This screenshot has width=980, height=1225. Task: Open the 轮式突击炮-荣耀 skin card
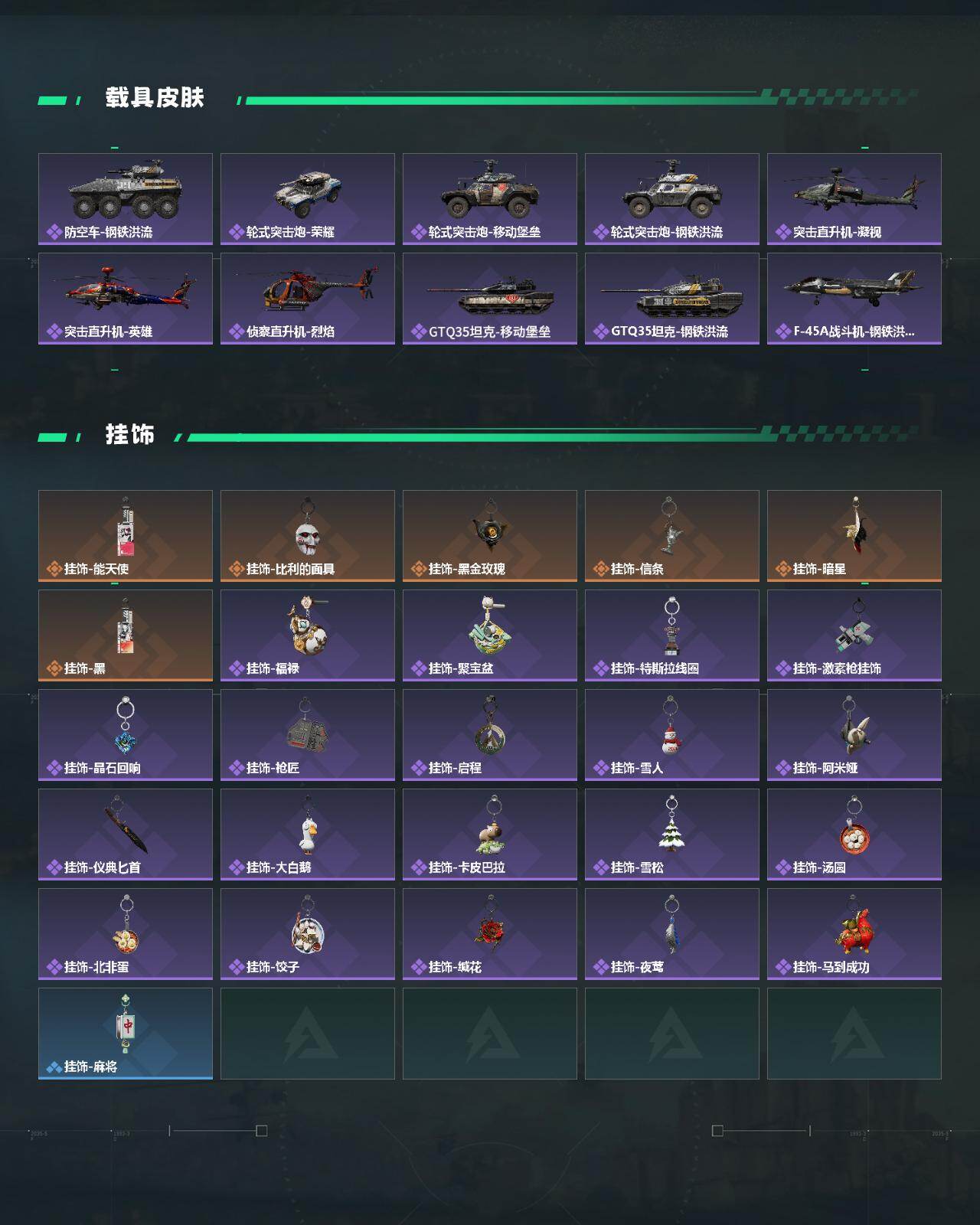[308, 199]
